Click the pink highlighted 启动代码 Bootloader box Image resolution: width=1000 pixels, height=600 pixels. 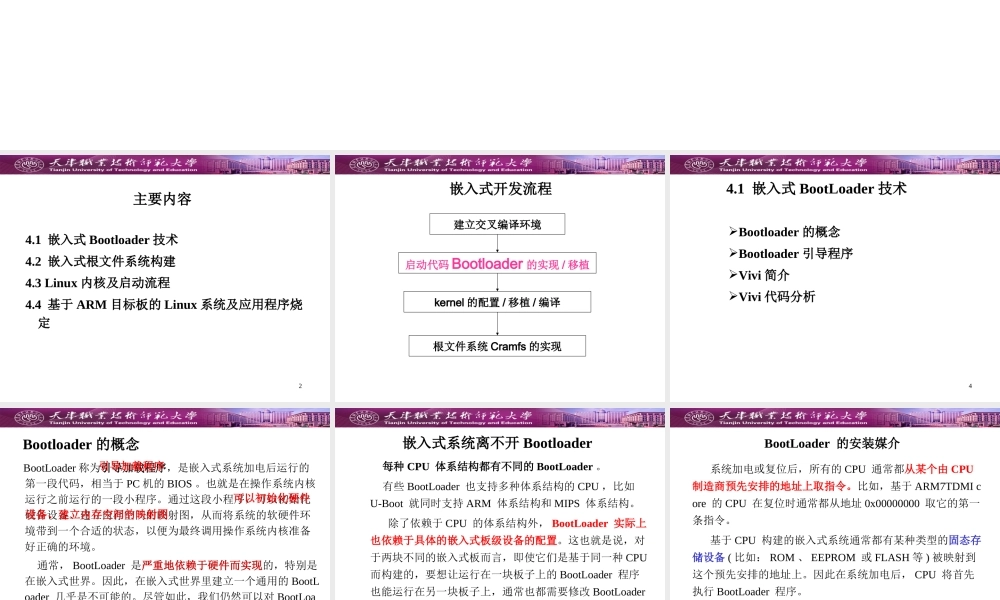tap(497, 263)
